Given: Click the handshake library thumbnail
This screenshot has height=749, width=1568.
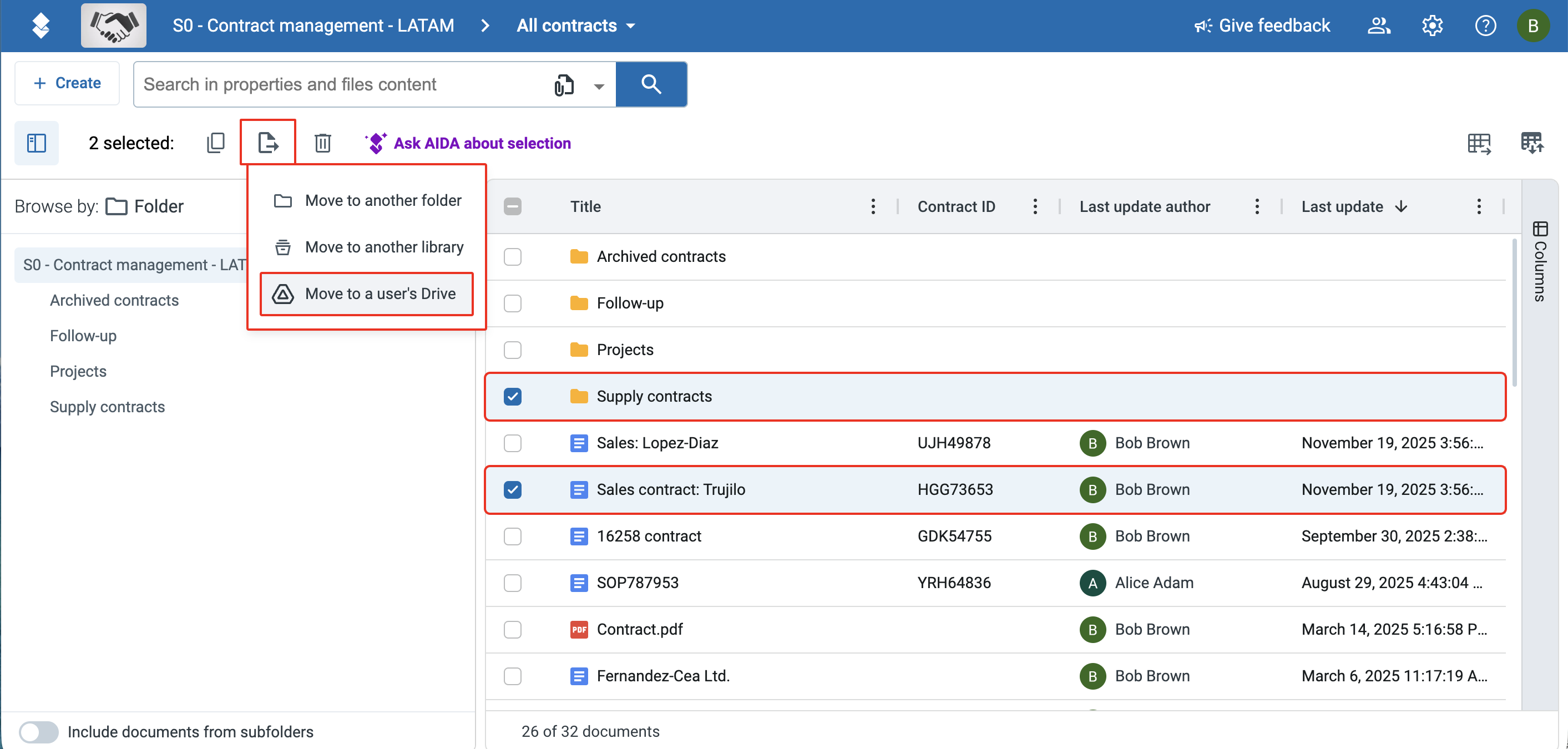Looking at the screenshot, I should [113, 26].
